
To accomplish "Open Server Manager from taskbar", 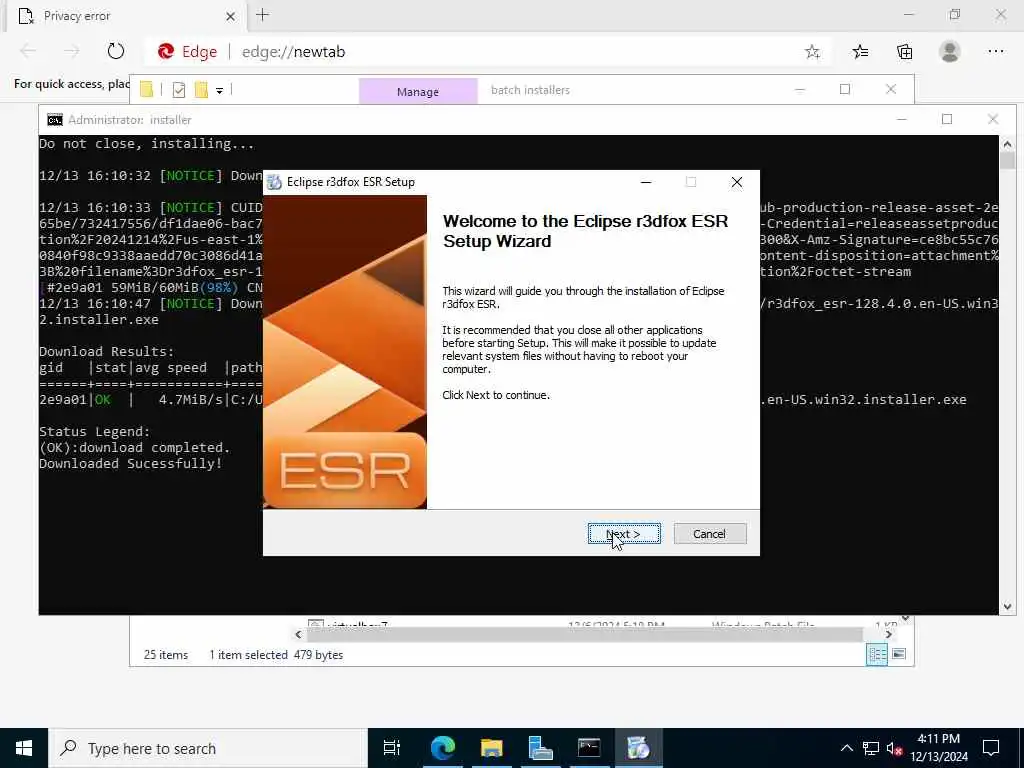I will tap(540, 748).
